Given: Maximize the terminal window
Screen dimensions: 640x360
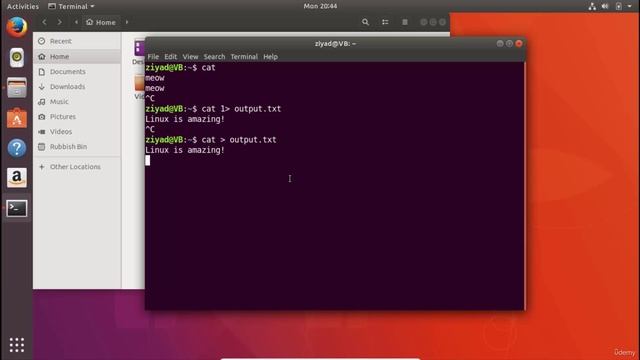Looking at the screenshot, I should point(509,44).
